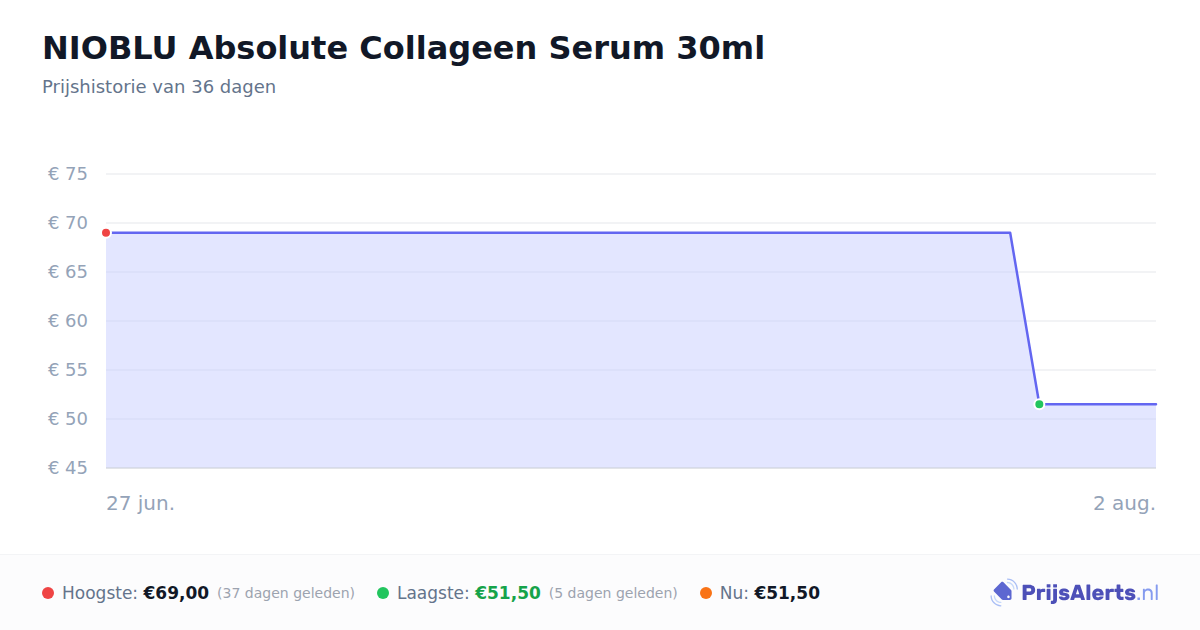Screen dimensions: 1200x630
Task: Click the green dot next to Laagste
Action: (383, 593)
